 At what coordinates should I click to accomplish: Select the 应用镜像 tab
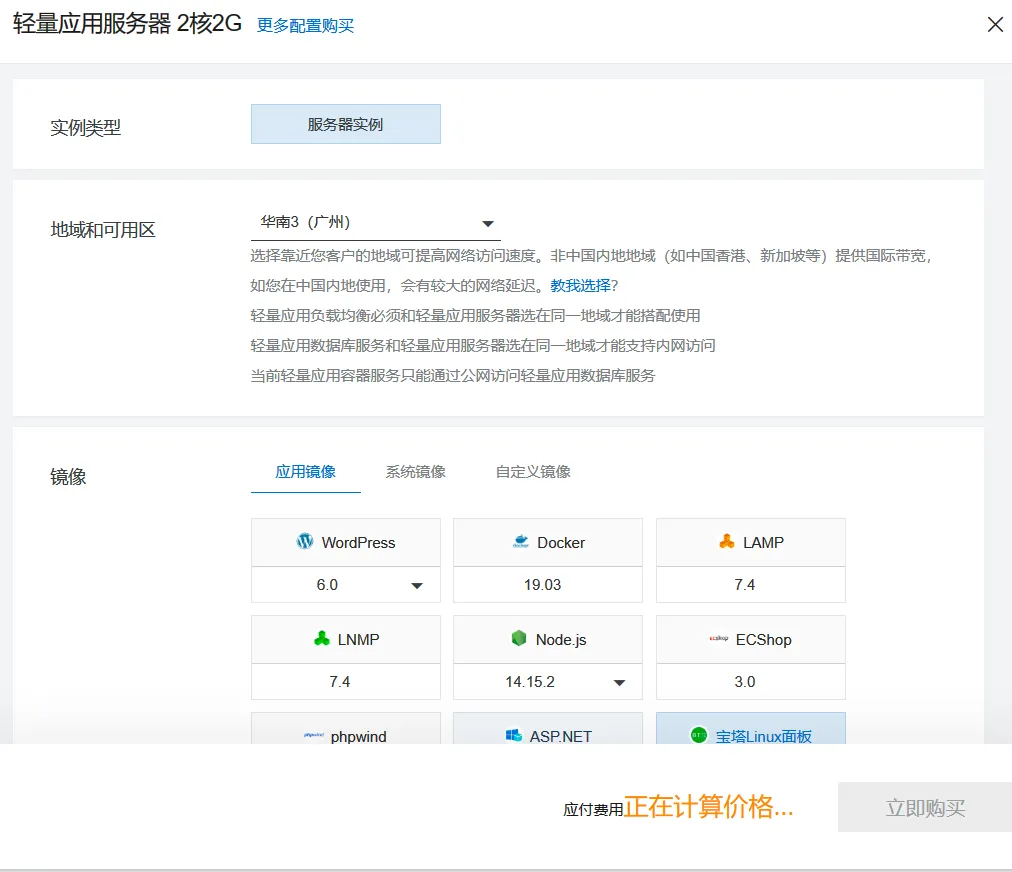[305, 472]
